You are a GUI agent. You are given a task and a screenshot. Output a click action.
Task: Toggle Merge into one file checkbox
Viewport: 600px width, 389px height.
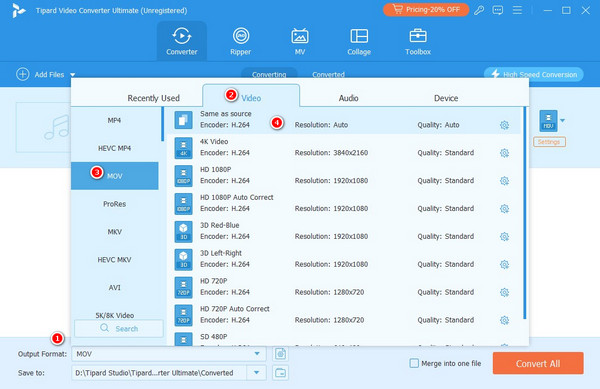[414, 363]
